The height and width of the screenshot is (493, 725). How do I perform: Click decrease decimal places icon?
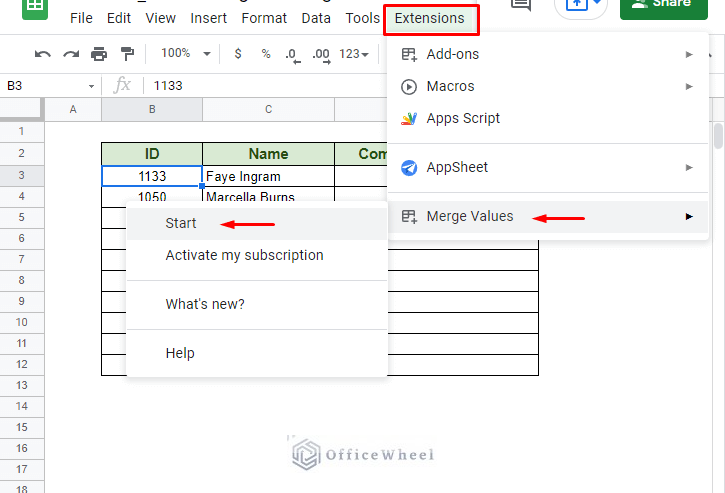click(293, 55)
